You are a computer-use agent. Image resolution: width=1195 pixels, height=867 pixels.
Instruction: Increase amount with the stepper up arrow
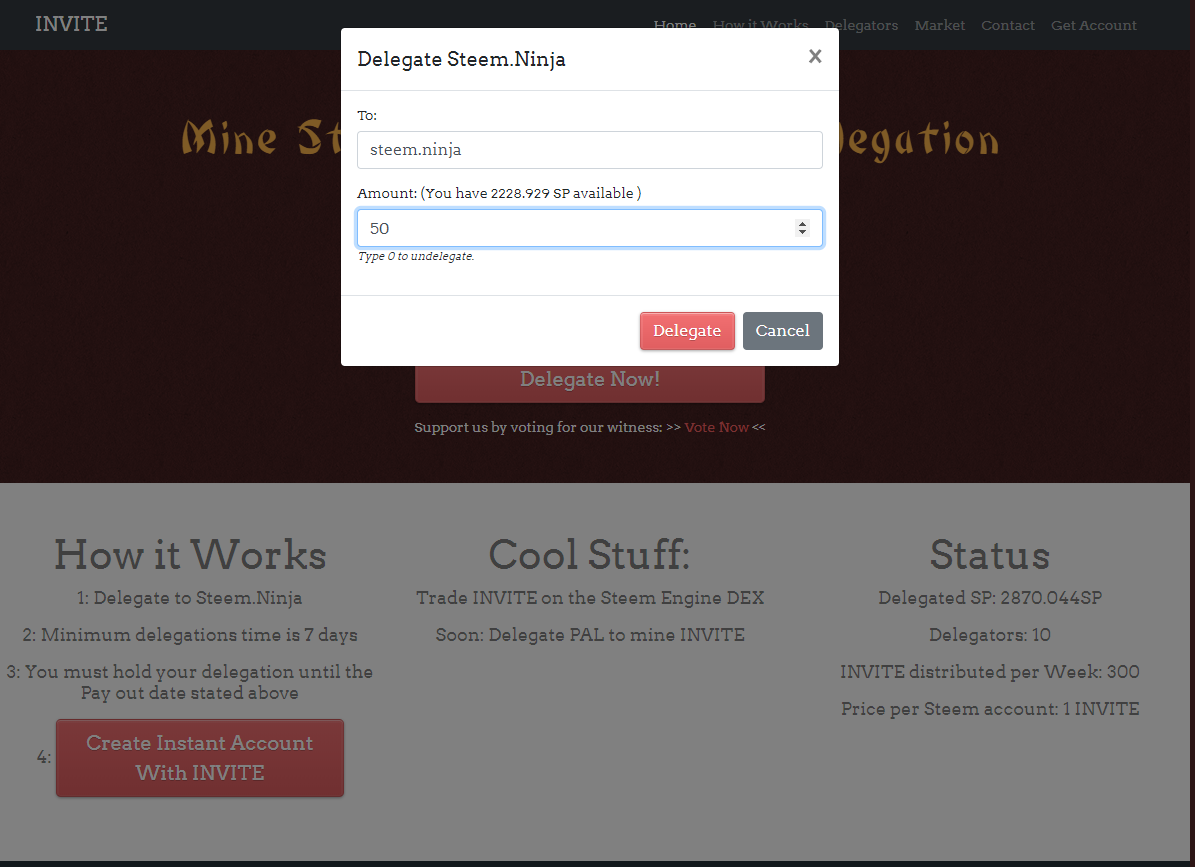pos(802,224)
